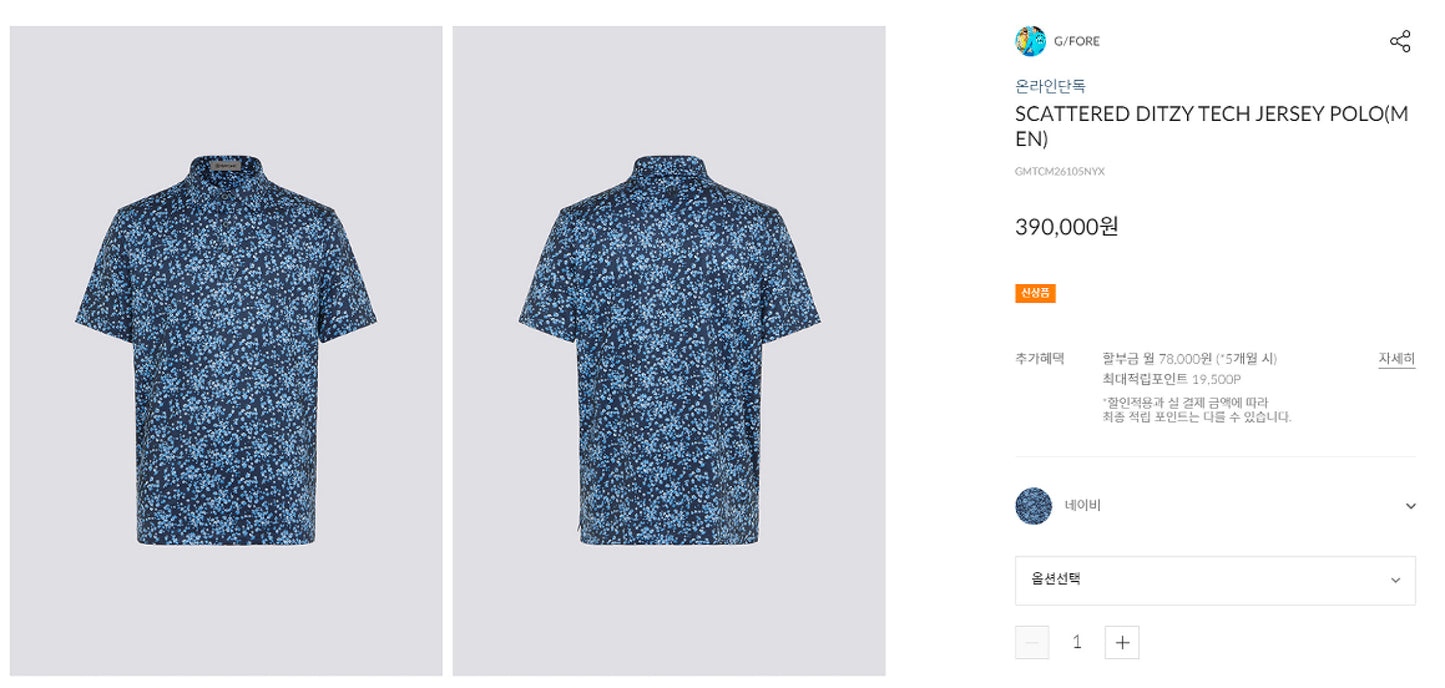Decrease quantity with the minus button
This screenshot has height=688, width=1445.
(x=1032, y=642)
